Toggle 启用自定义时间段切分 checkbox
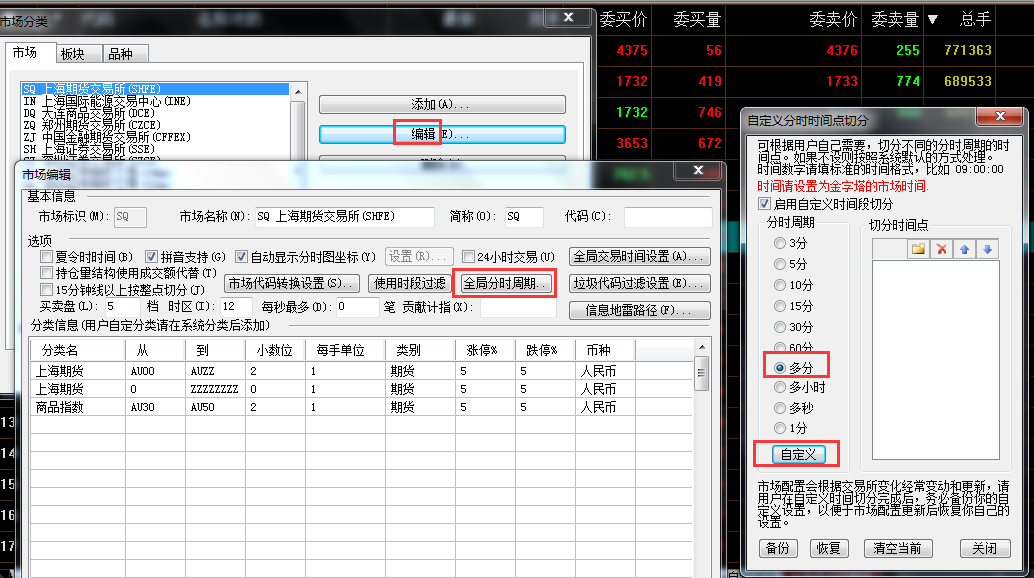The width and height of the screenshot is (1034, 578). [764, 204]
